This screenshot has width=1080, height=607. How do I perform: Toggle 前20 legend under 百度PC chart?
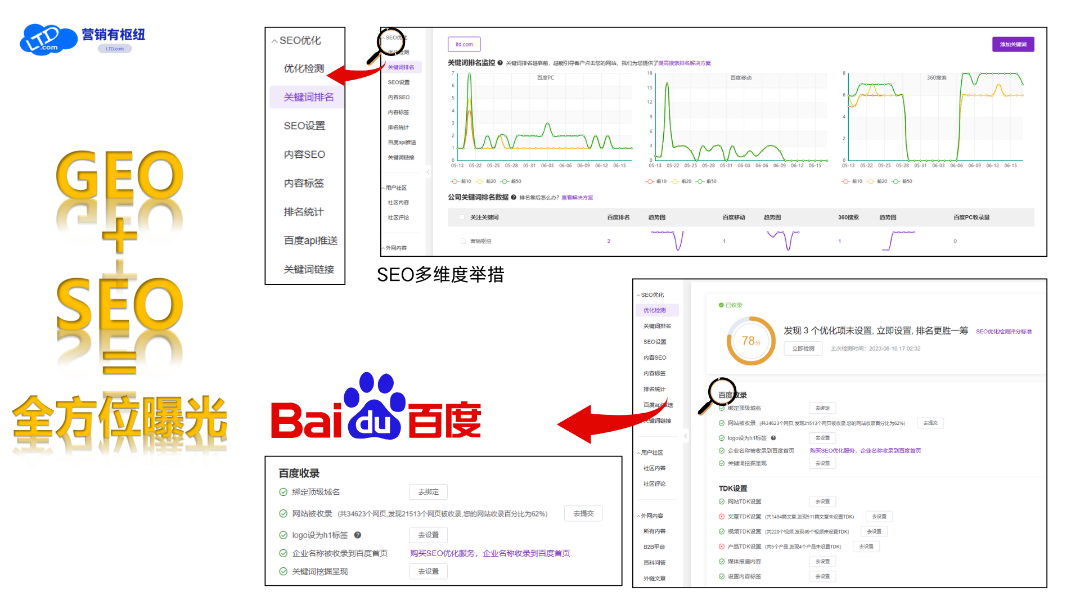click(x=486, y=181)
